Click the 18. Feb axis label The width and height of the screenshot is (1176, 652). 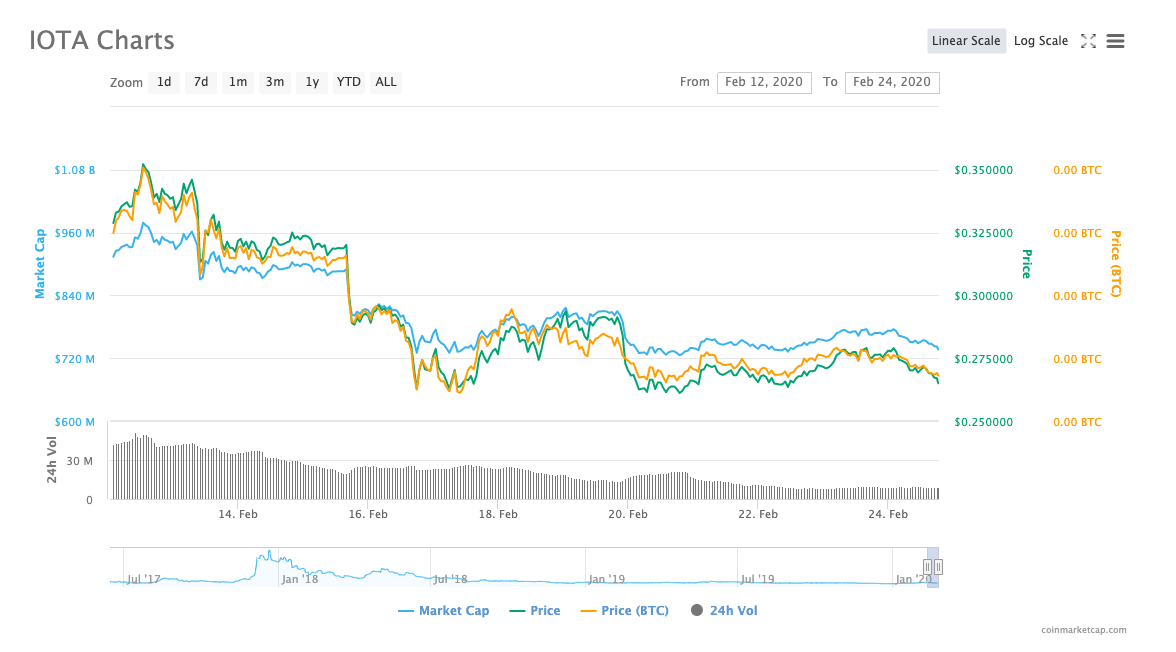click(498, 515)
